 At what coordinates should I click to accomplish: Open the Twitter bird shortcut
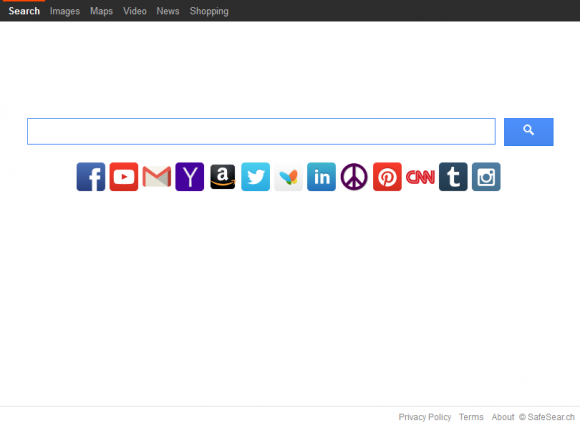pyautogui.click(x=255, y=177)
